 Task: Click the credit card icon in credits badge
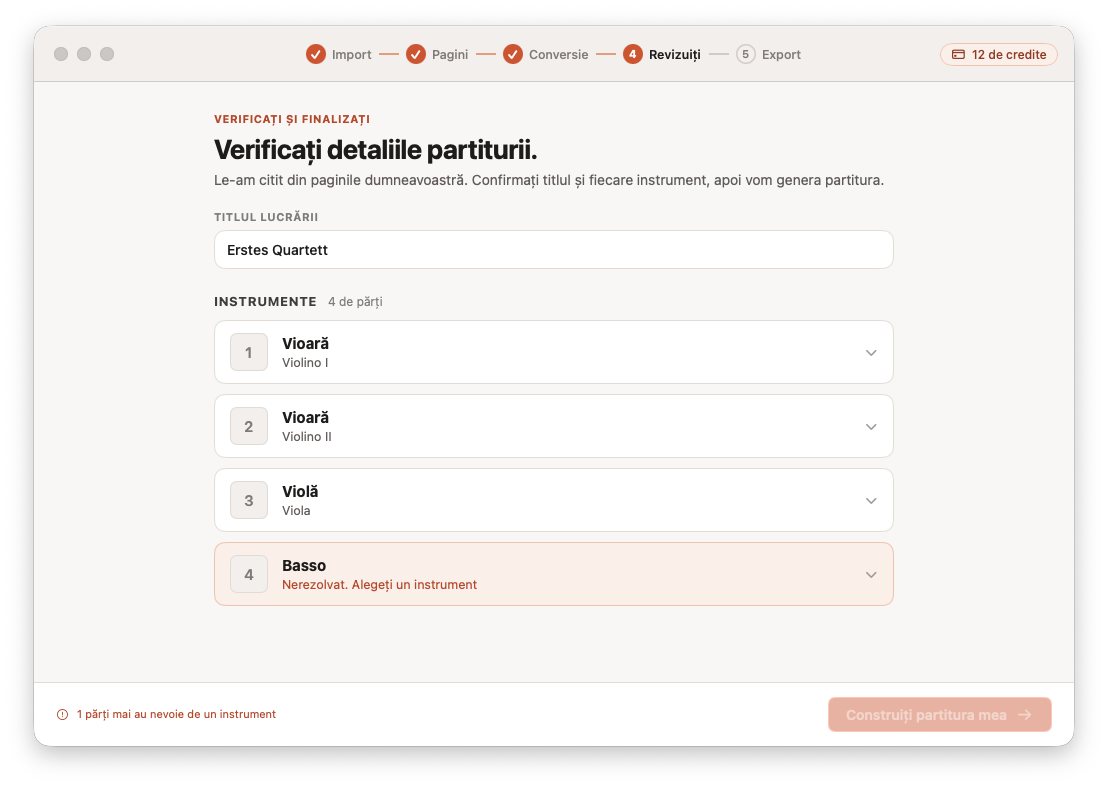point(958,54)
